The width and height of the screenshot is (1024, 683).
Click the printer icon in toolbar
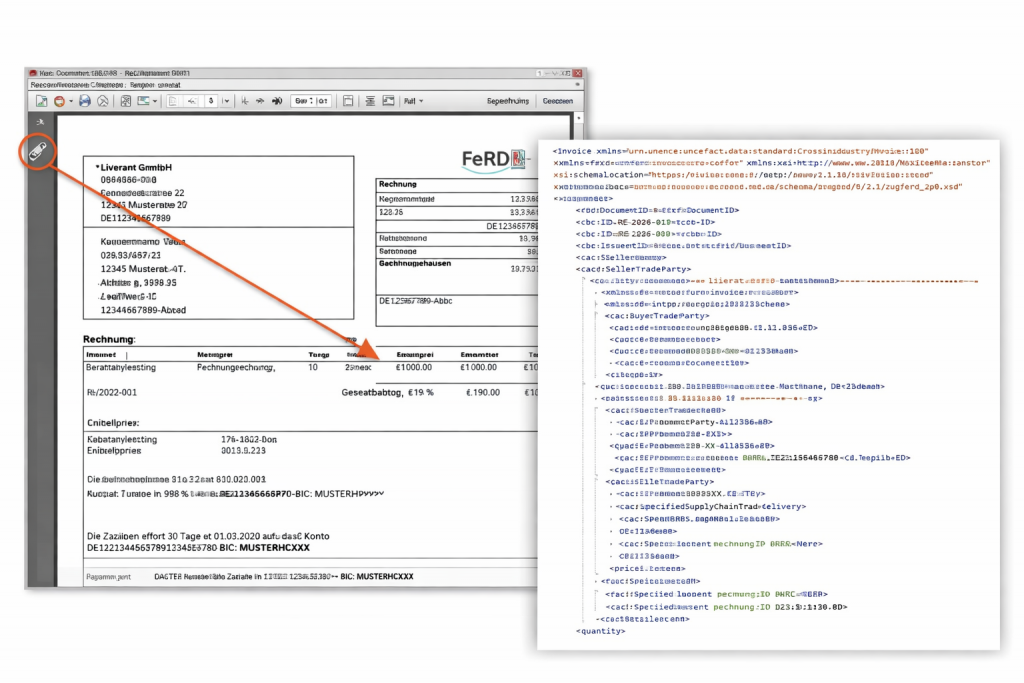(x=85, y=101)
